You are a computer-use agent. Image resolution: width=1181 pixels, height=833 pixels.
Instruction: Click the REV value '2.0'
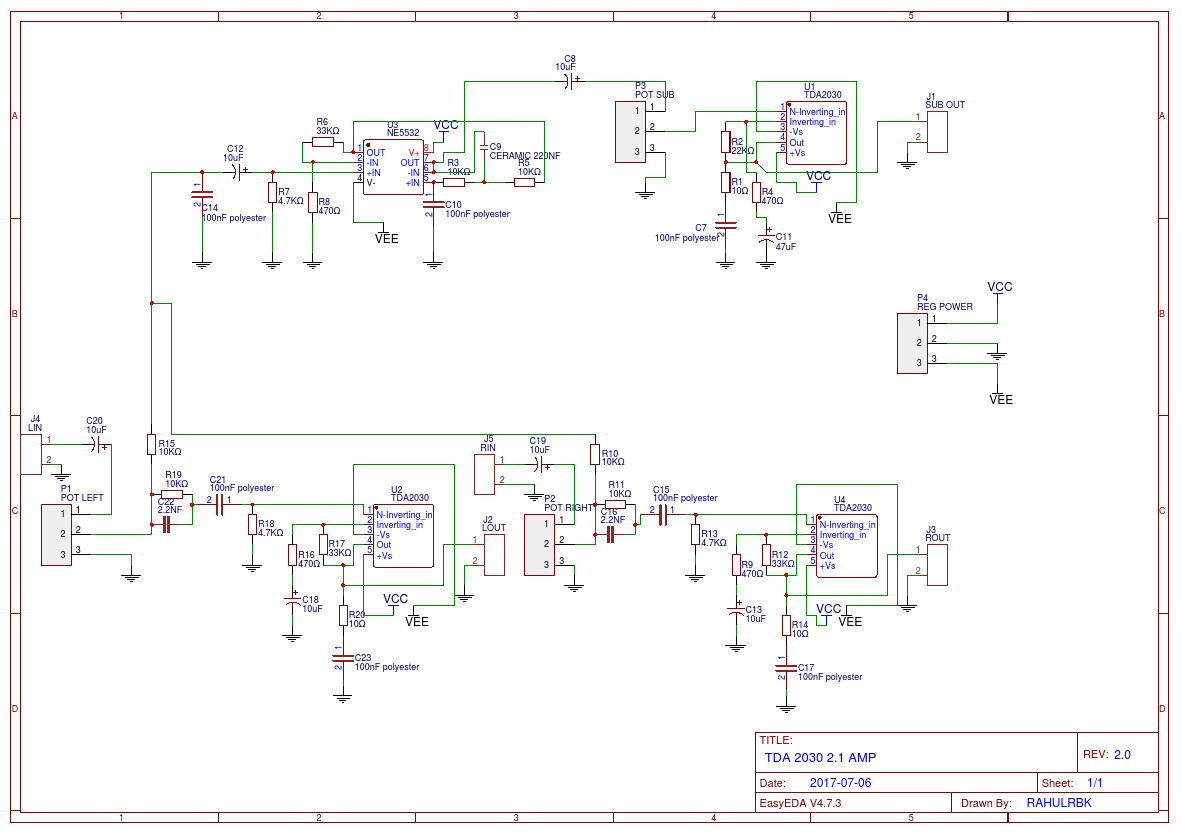click(1122, 755)
